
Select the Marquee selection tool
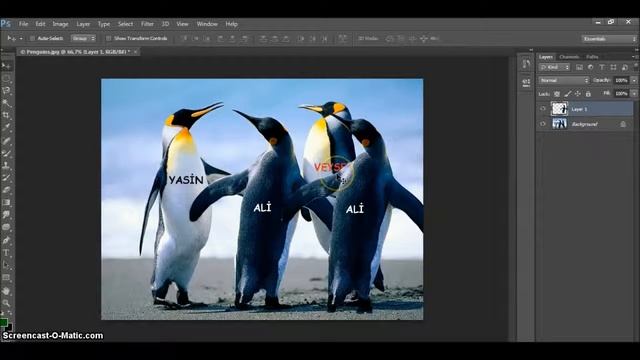click(x=6, y=78)
